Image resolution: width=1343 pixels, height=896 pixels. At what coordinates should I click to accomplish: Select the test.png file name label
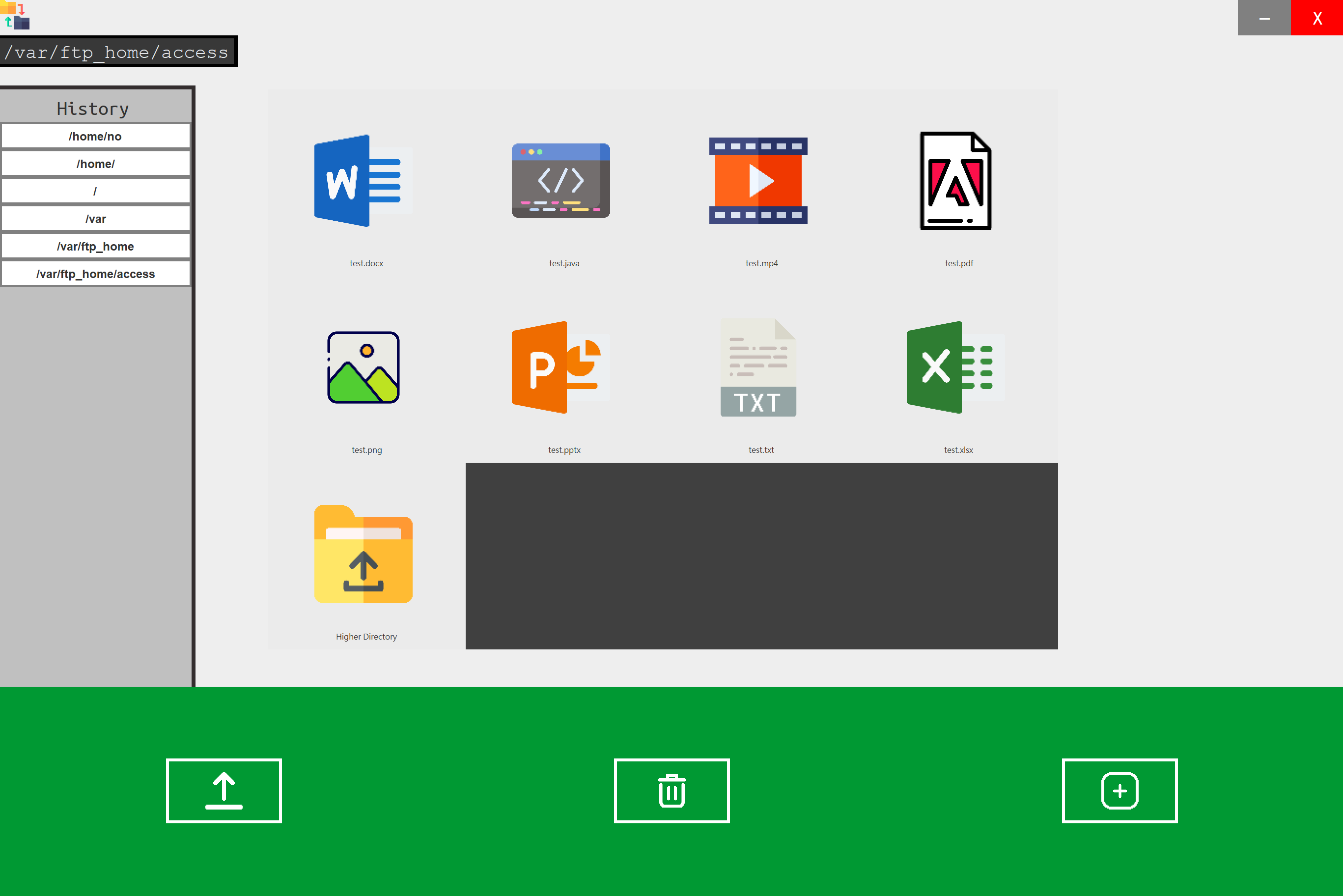pyautogui.click(x=366, y=450)
